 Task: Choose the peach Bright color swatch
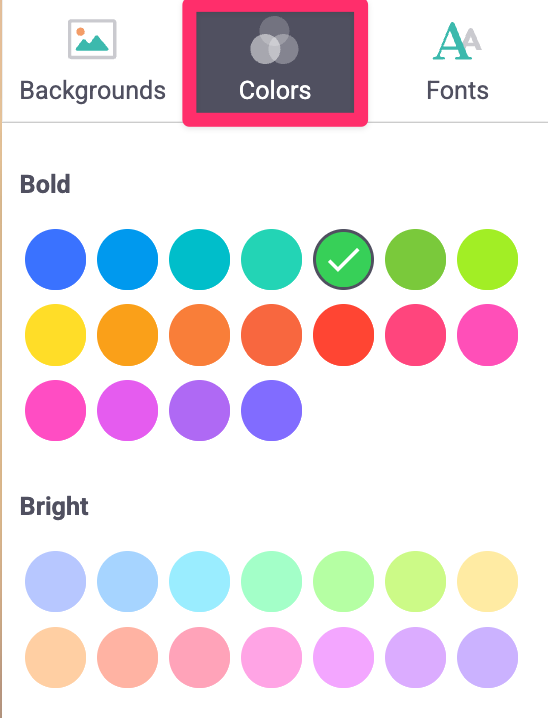(55, 658)
